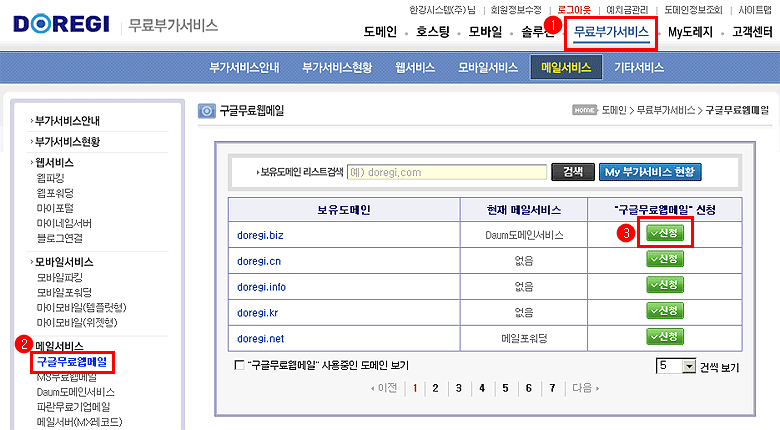
Task: Click 건씩 보기 button
Action: click(x=719, y=367)
